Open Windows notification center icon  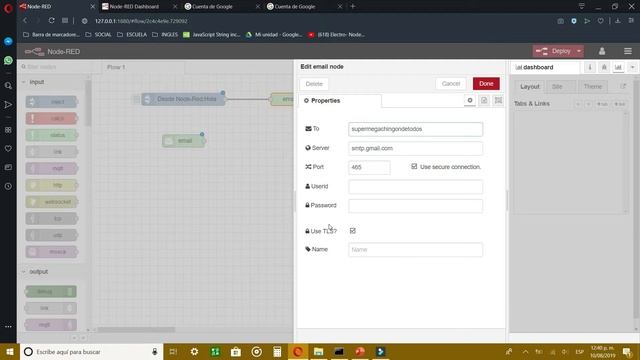click(x=627, y=351)
